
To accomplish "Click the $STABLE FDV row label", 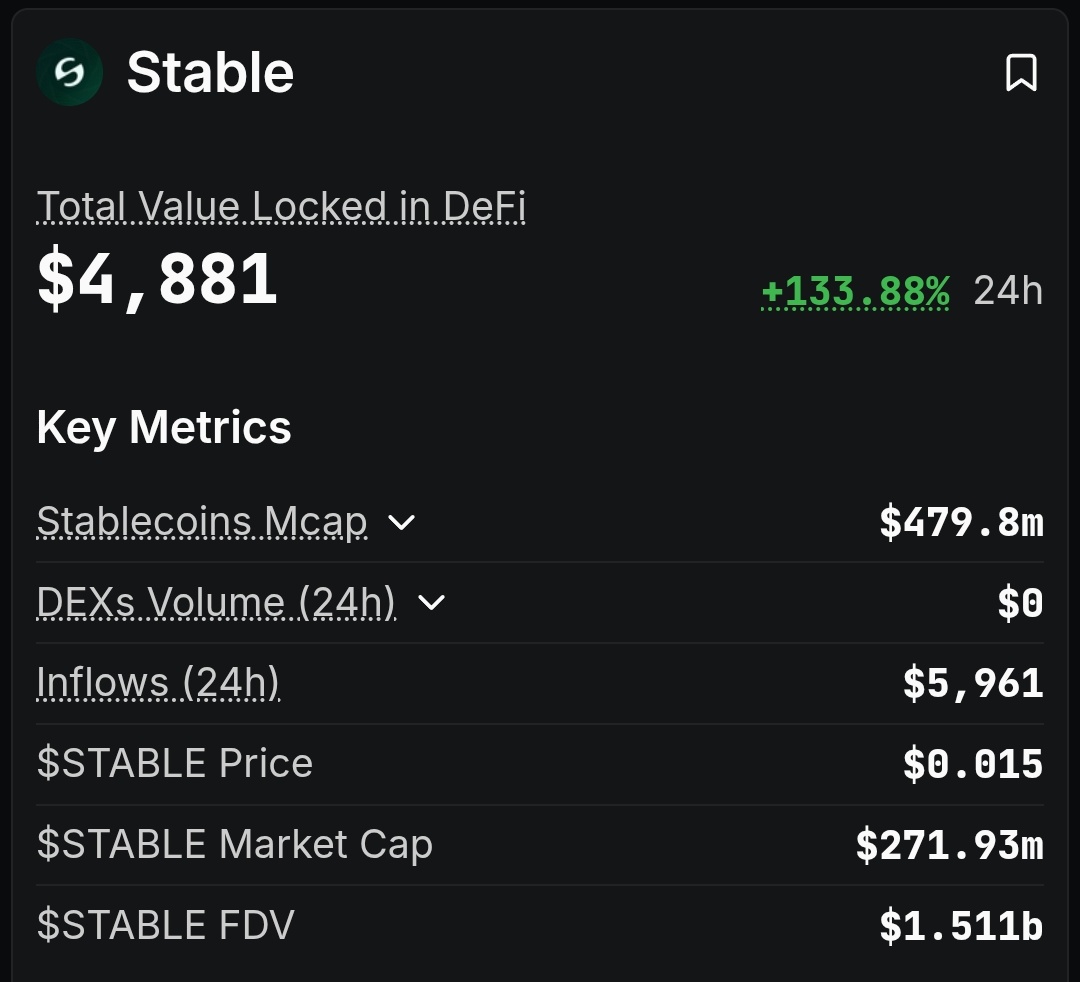I will [x=166, y=925].
